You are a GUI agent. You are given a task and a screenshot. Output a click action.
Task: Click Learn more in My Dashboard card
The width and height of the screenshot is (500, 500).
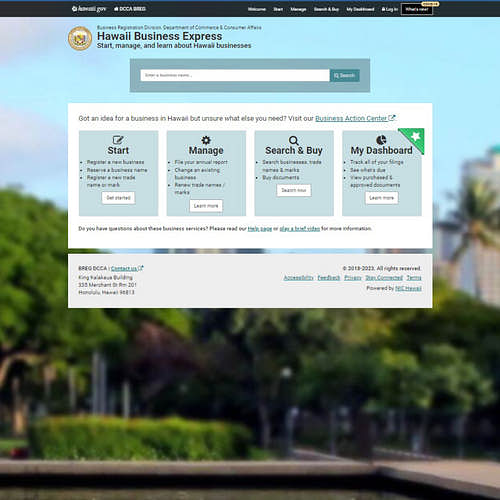381,198
